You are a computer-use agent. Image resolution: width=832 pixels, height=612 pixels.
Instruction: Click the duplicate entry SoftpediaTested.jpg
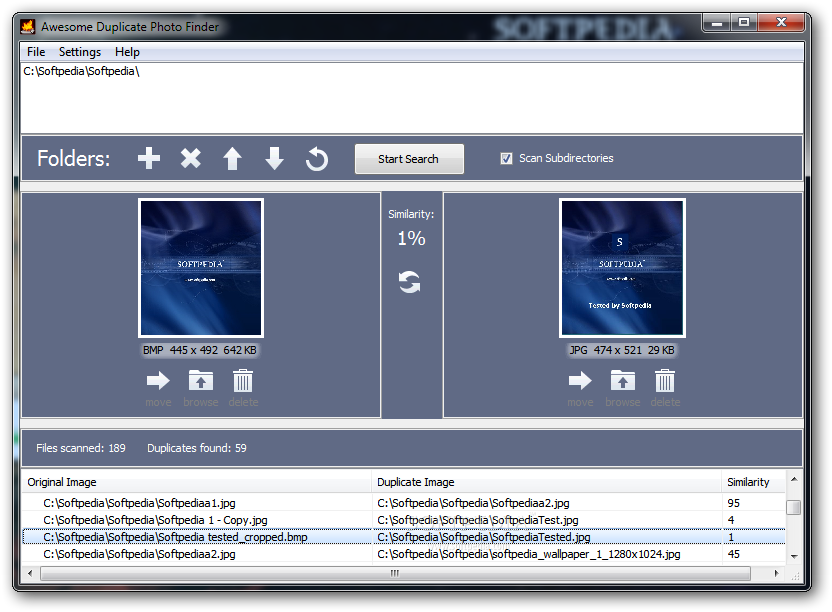(x=483, y=537)
